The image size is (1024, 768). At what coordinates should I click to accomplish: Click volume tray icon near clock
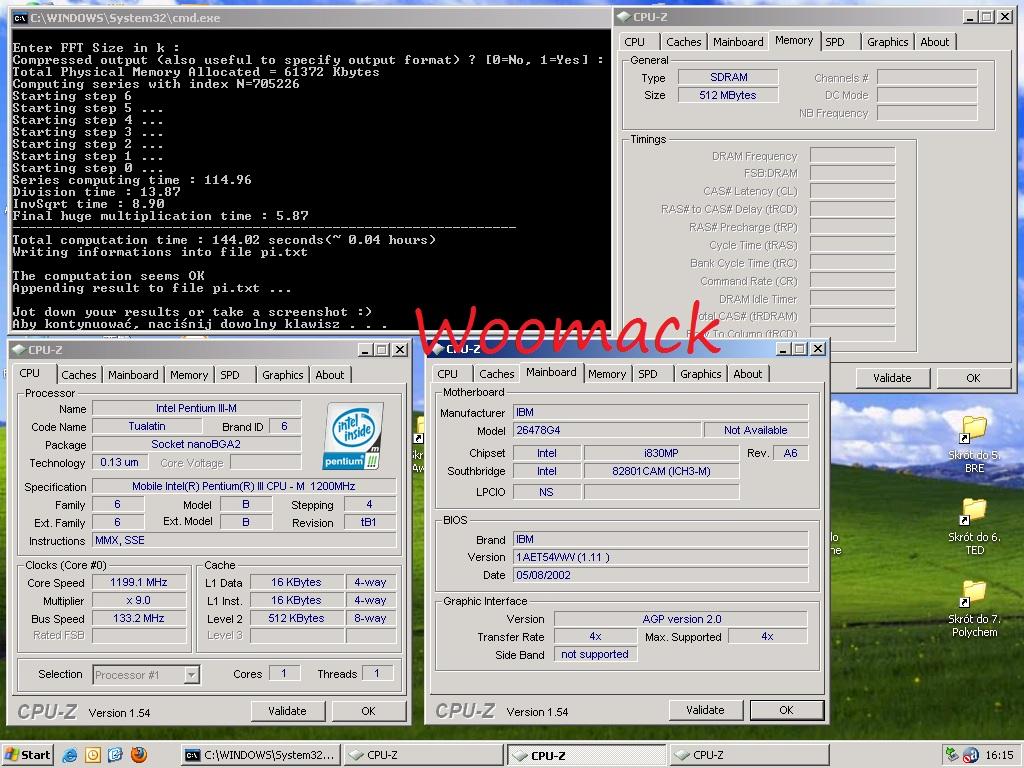point(970,755)
